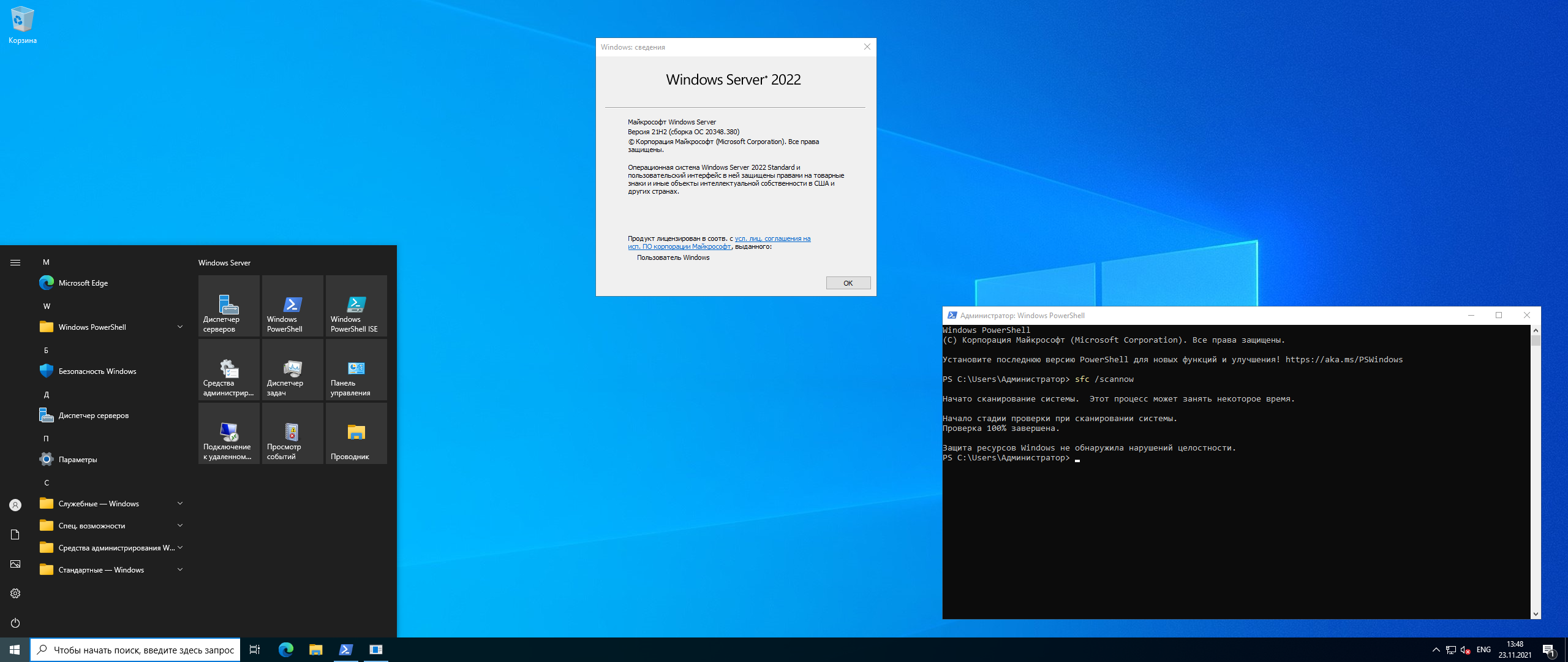Show hidden tray icons chevron
This screenshot has width=1568, height=662.
click(1436, 650)
